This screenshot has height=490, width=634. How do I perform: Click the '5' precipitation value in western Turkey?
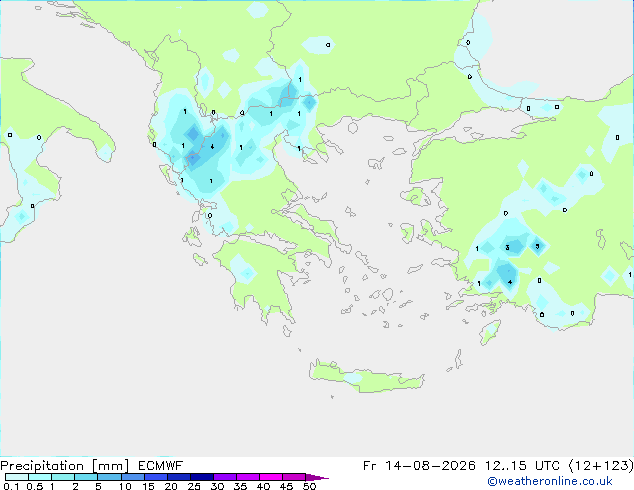click(x=537, y=246)
